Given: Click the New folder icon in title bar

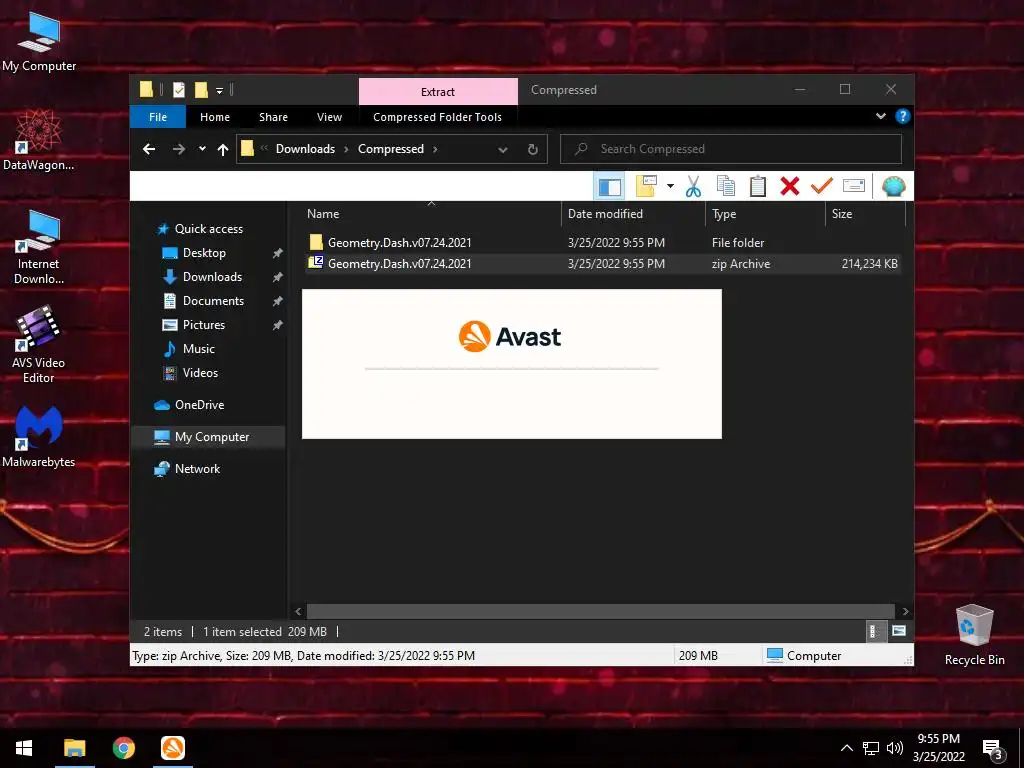Looking at the screenshot, I should click(201, 90).
